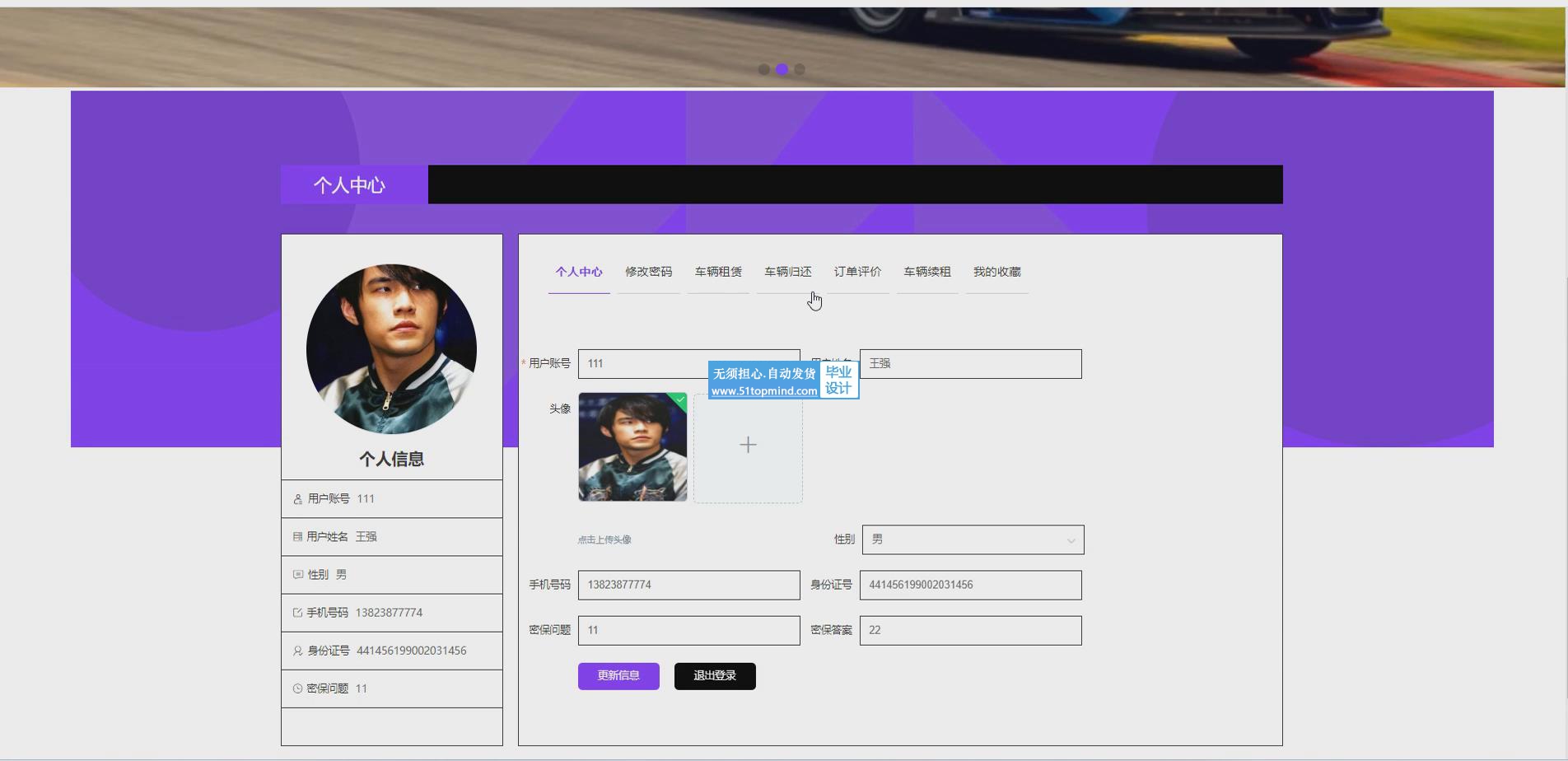Click the icon beside 用户姓名 in sidebar

tap(297, 537)
